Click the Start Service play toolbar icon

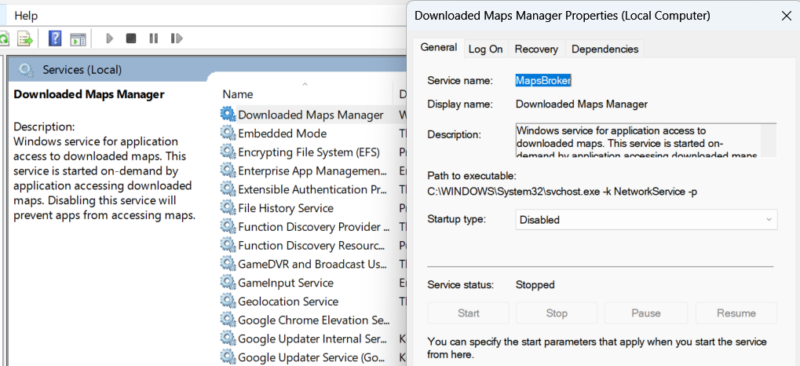(x=109, y=38)
